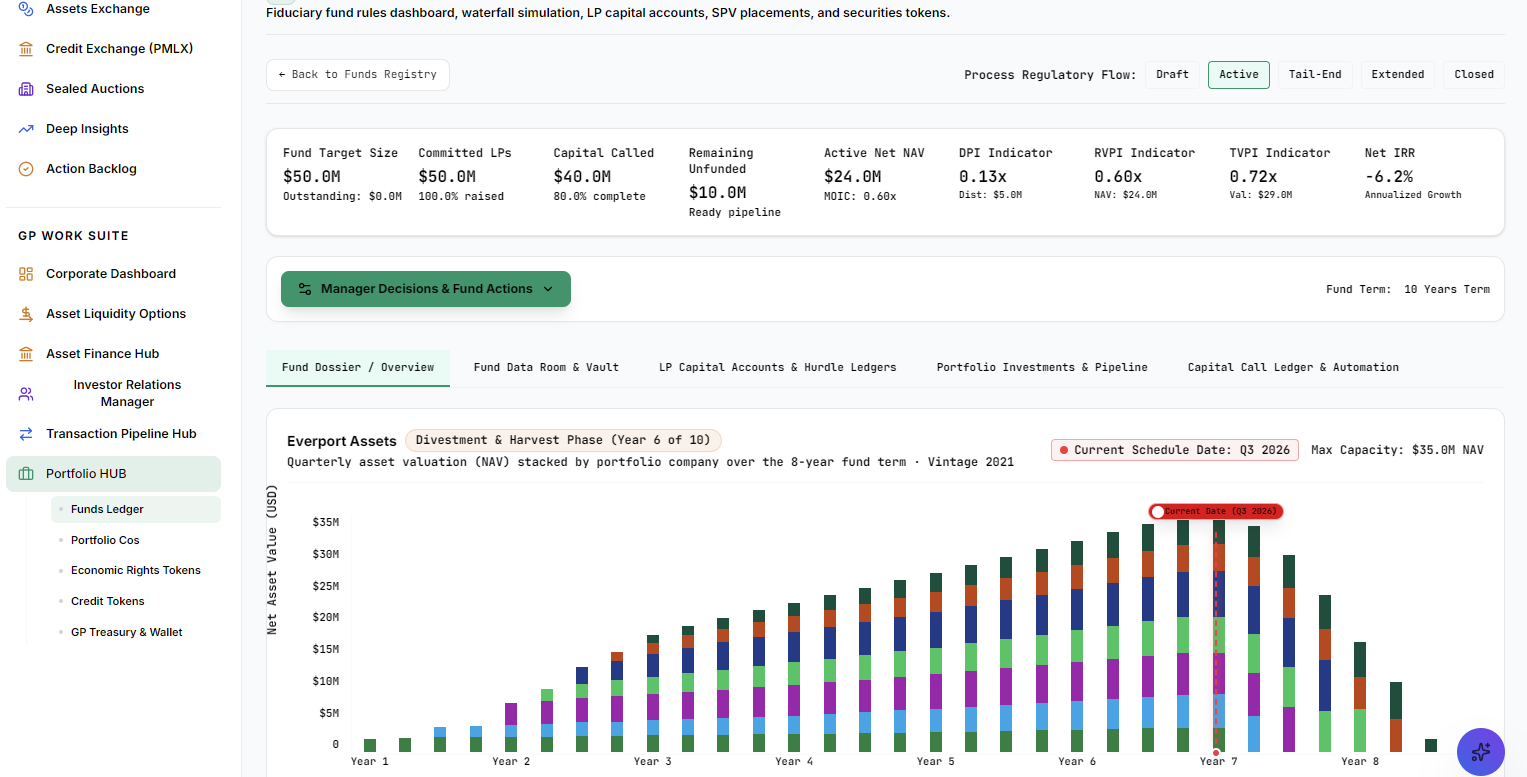Click the Transaction Pipeline Hub arrows icon
Screen dimensions: 1527x777
pos(26,434)
